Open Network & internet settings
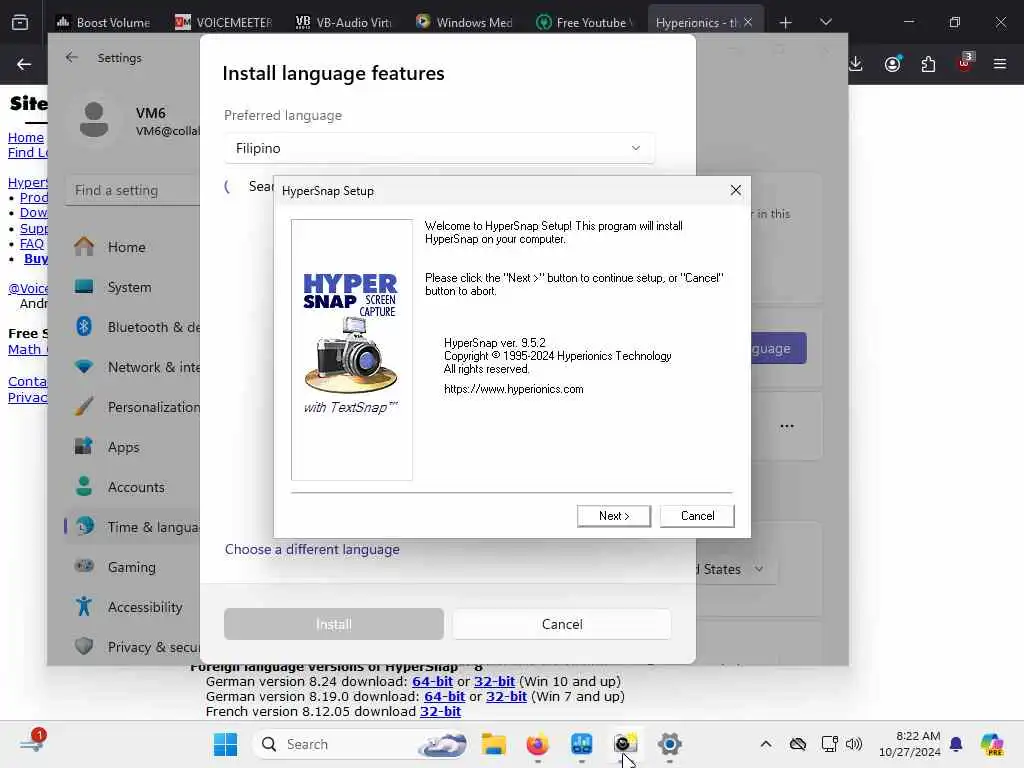The height and width of the screenshot is (768, 1024). [134, 367]
